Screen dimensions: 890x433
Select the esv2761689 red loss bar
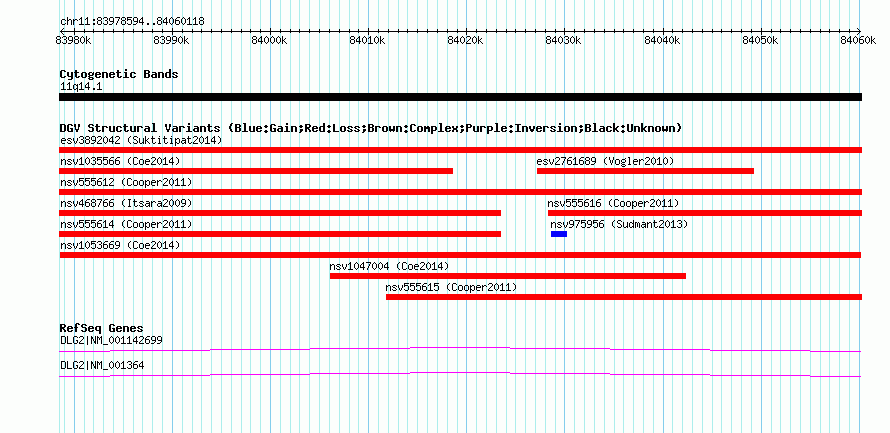645,171
